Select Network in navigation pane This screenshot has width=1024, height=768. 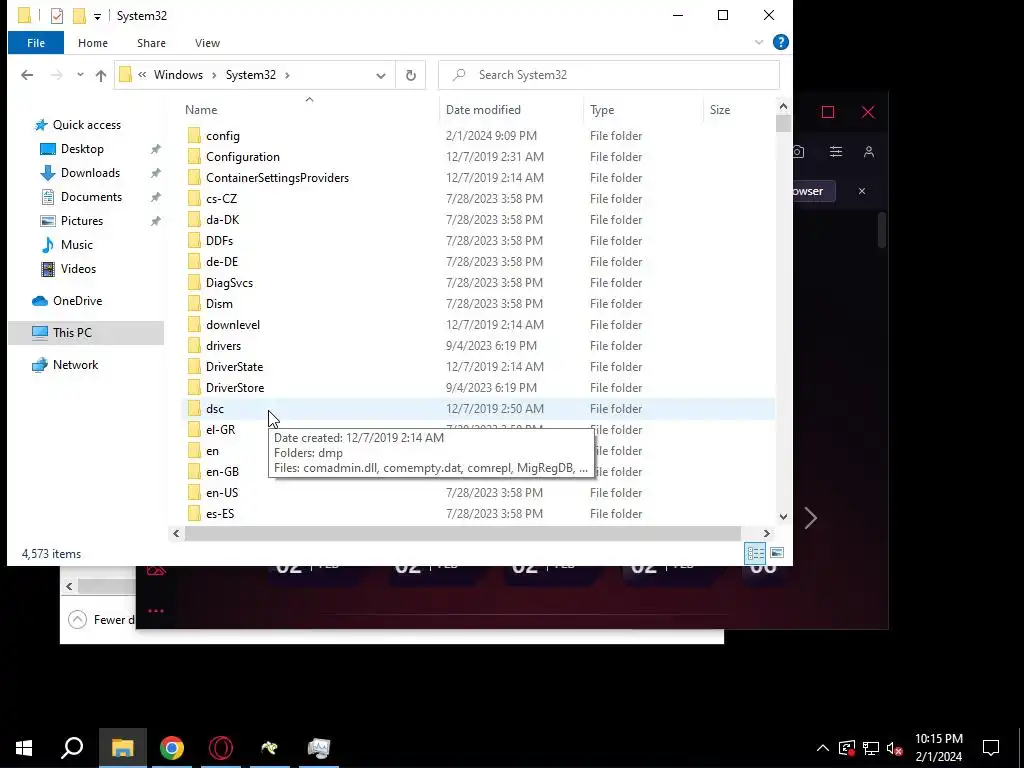tap(75, 365)
